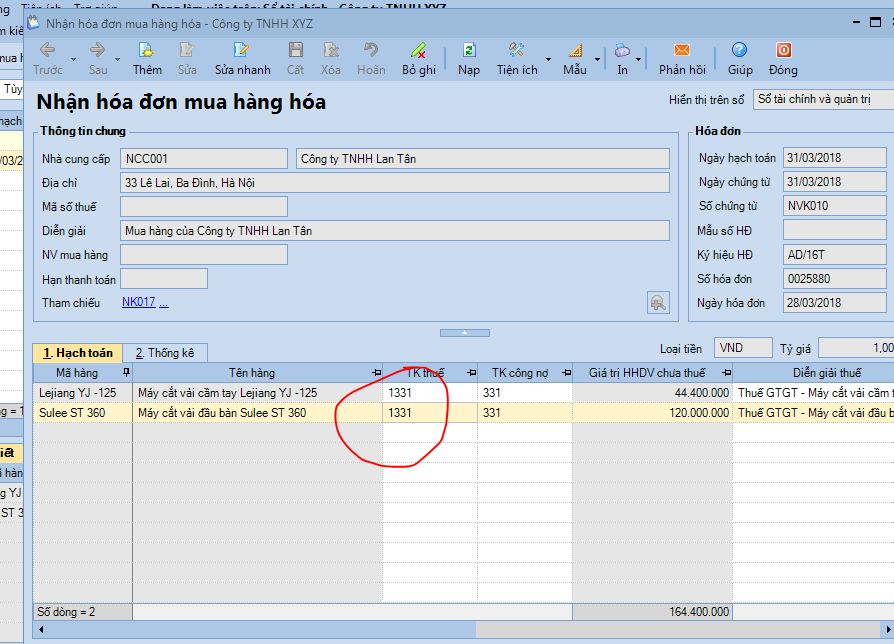894x644 pixels.
Task: Click the NV mua hàng field
Action: click(204, 254)
